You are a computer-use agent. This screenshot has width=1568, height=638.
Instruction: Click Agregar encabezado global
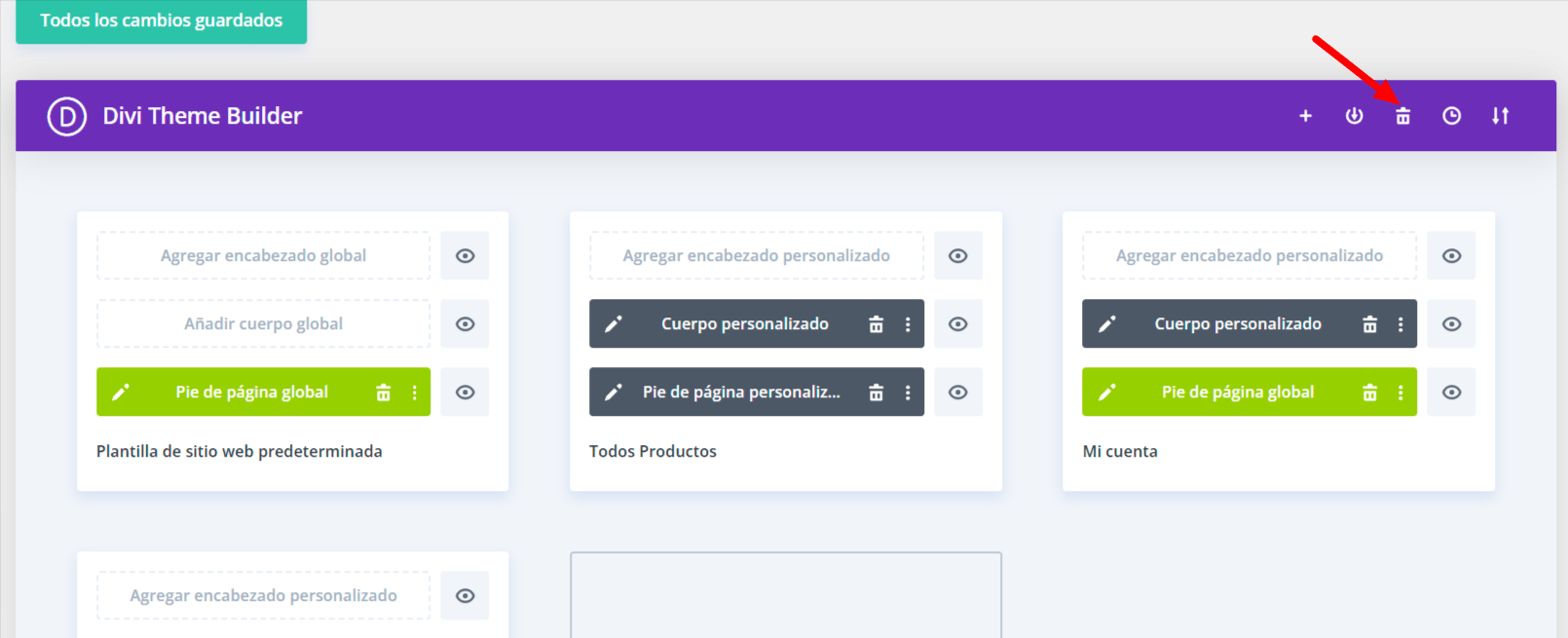(263, 255)
